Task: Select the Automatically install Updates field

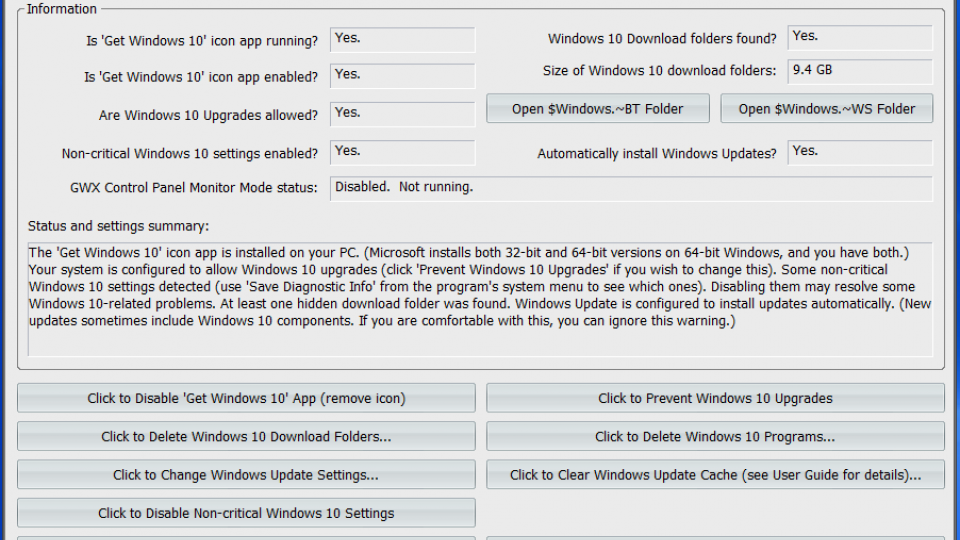Action: [x=860, y=152]
